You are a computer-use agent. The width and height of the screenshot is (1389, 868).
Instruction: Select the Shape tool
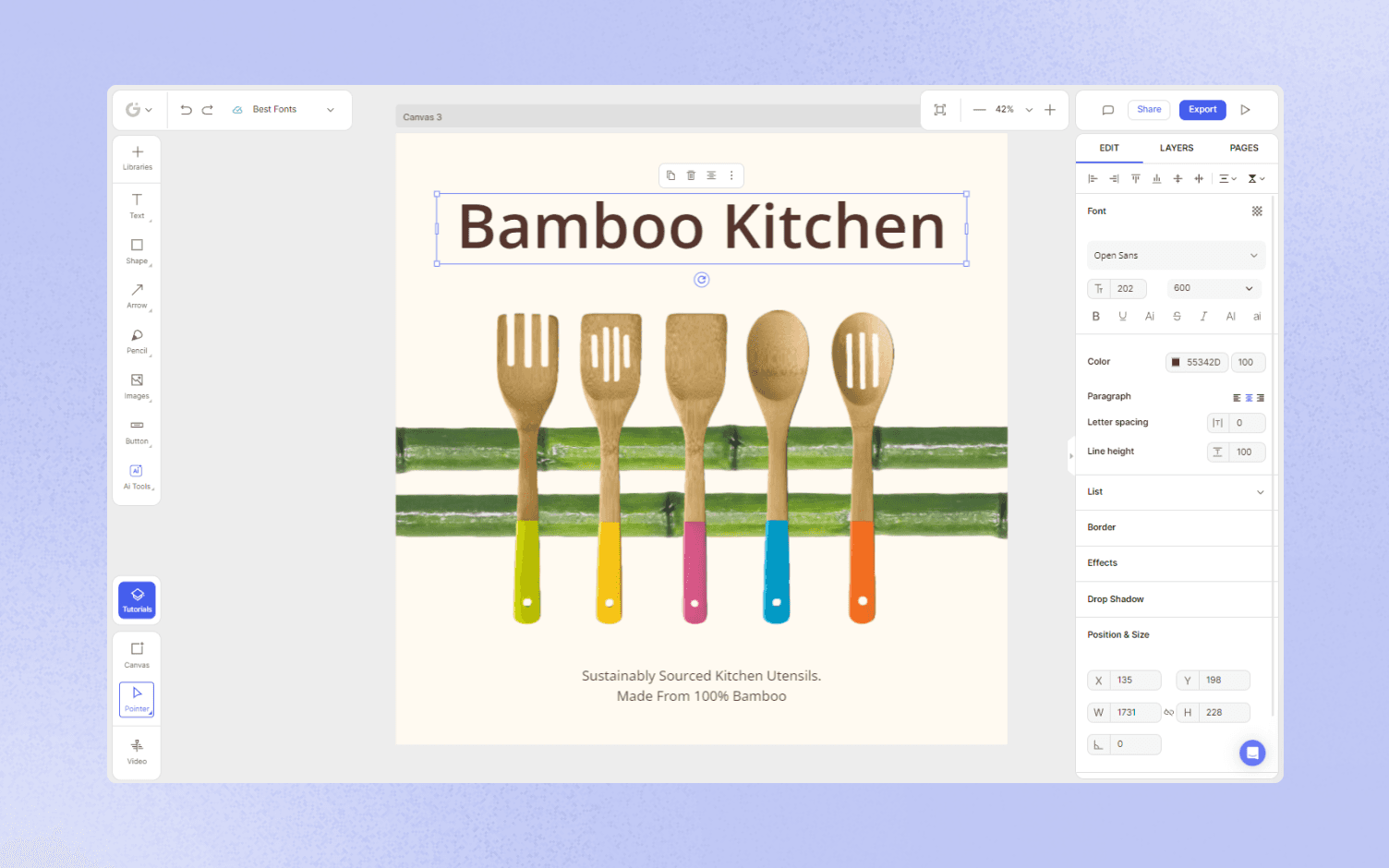137,251
